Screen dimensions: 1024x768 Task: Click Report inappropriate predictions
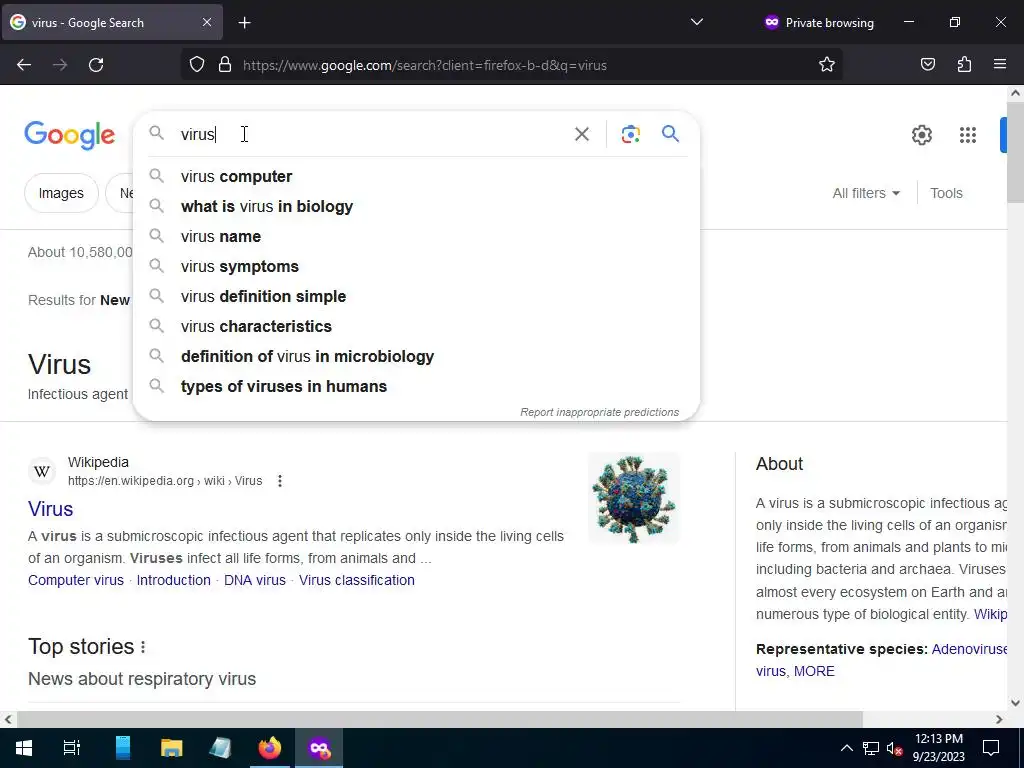600,412
